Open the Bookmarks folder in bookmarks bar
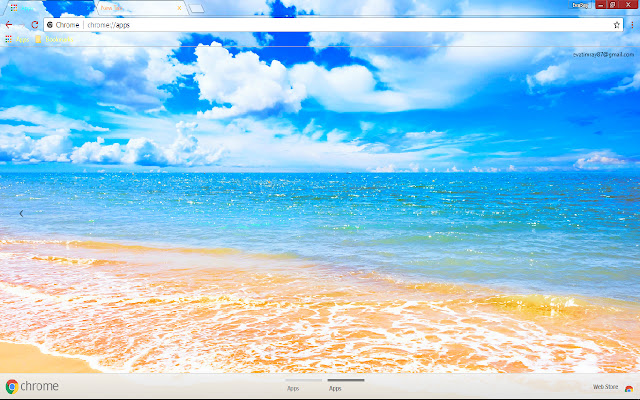640x400 pixels. pyautogui.click(x=54, y=40)
